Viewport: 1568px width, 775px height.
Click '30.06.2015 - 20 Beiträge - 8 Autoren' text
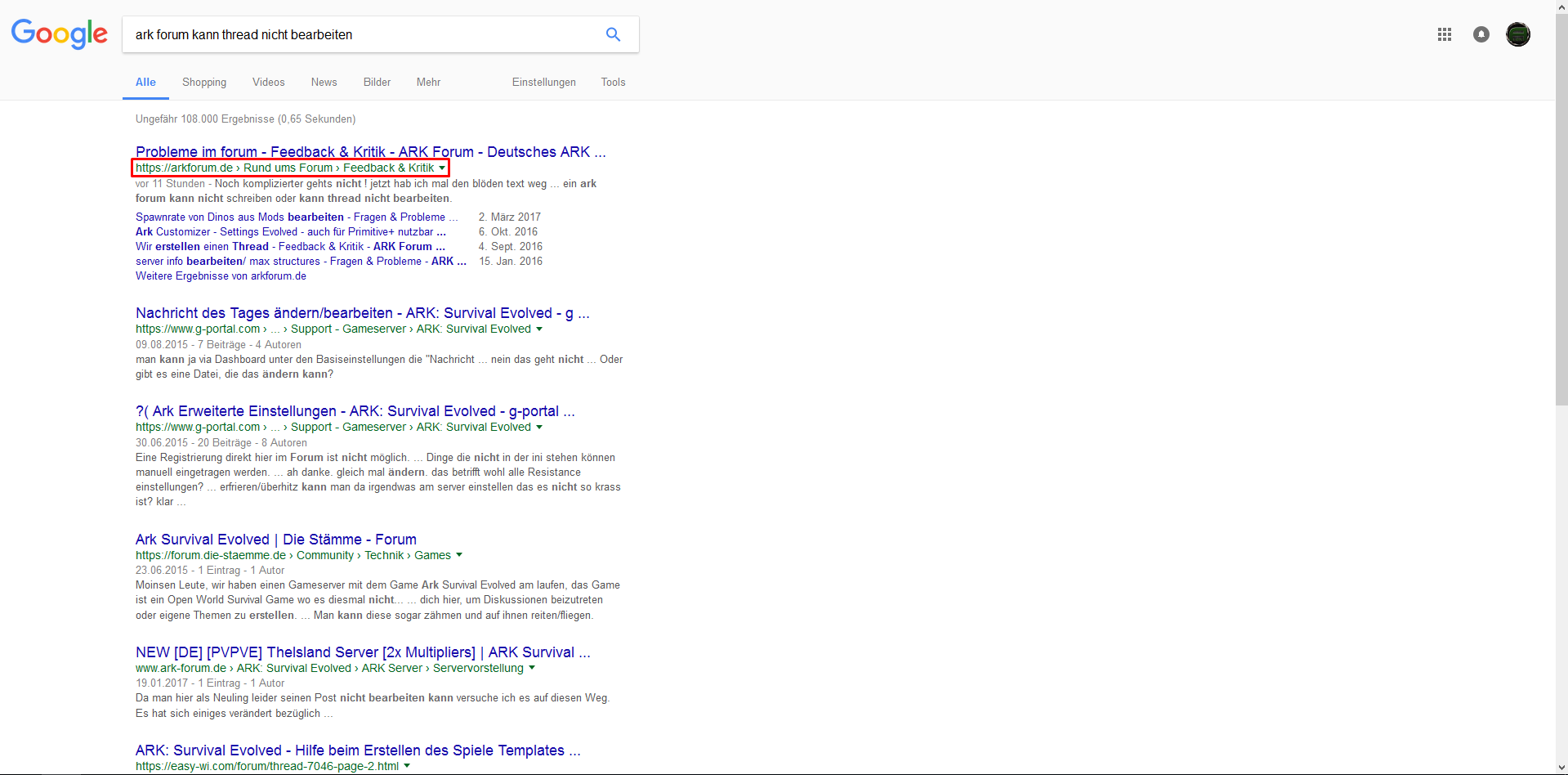pos(221,442)
